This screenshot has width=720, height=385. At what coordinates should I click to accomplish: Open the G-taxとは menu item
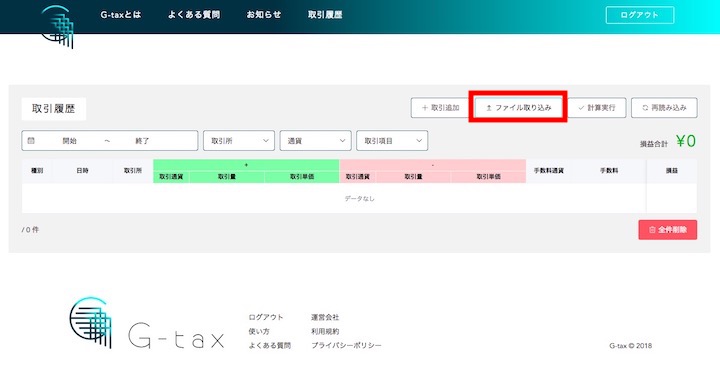click(121, 15)
